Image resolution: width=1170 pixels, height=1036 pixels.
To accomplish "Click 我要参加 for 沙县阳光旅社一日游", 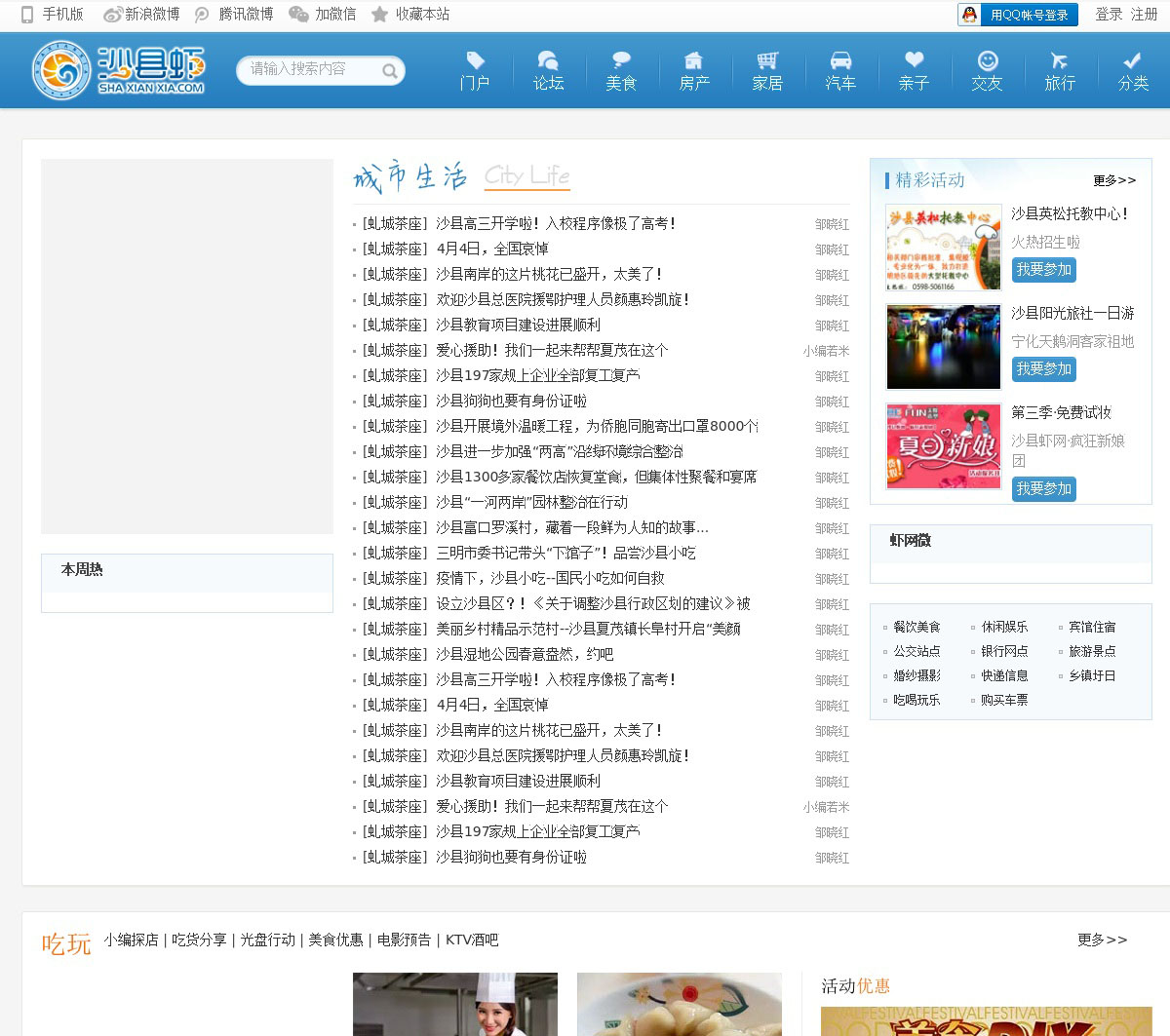I will (x=1043, y=369).
